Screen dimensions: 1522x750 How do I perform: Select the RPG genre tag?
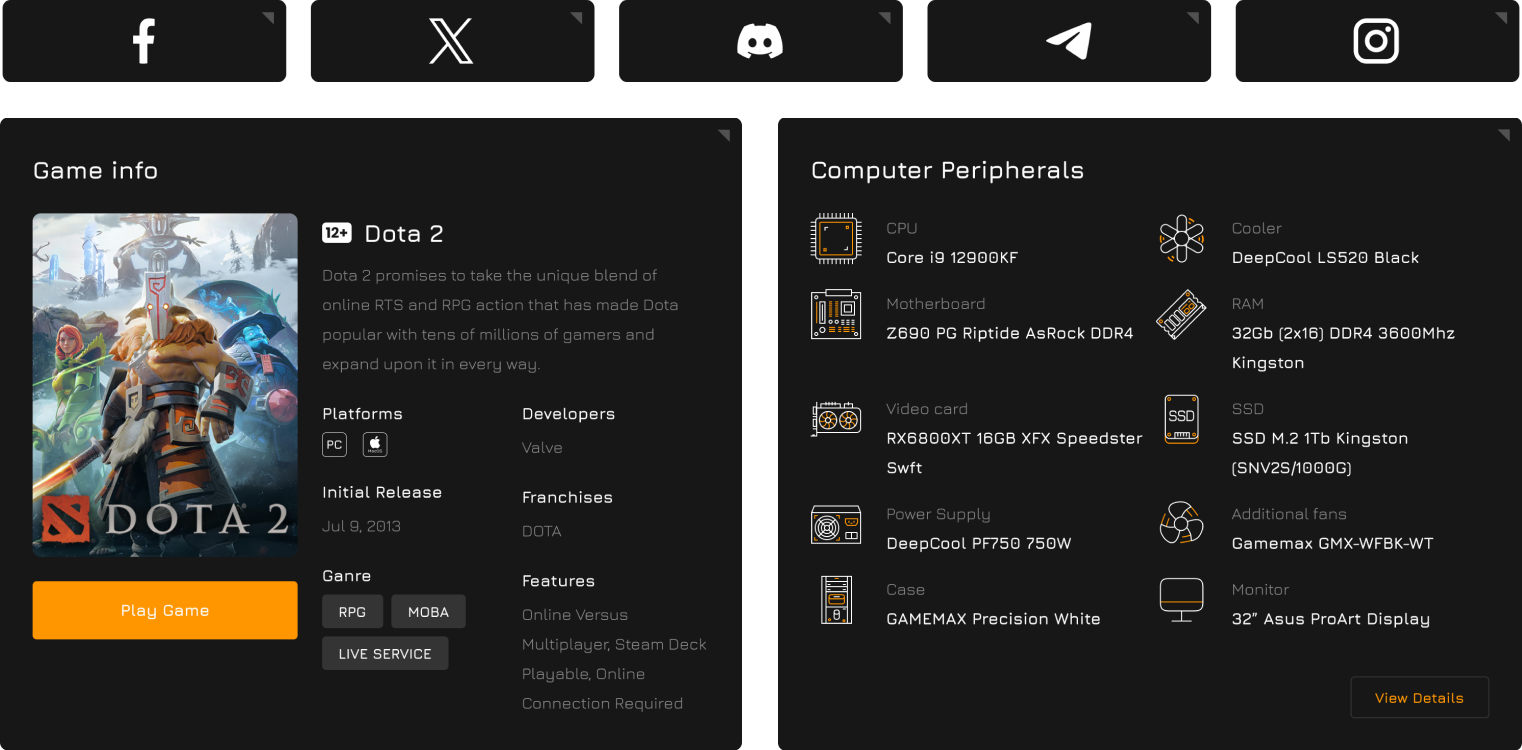[352, 612]
